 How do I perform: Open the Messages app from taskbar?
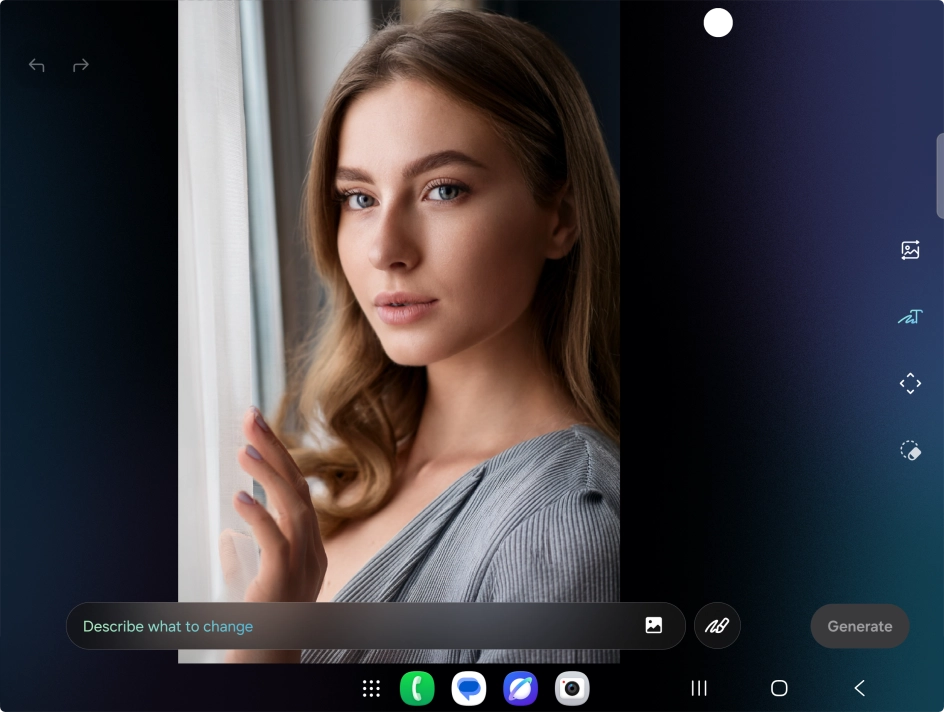click(469, 688)
